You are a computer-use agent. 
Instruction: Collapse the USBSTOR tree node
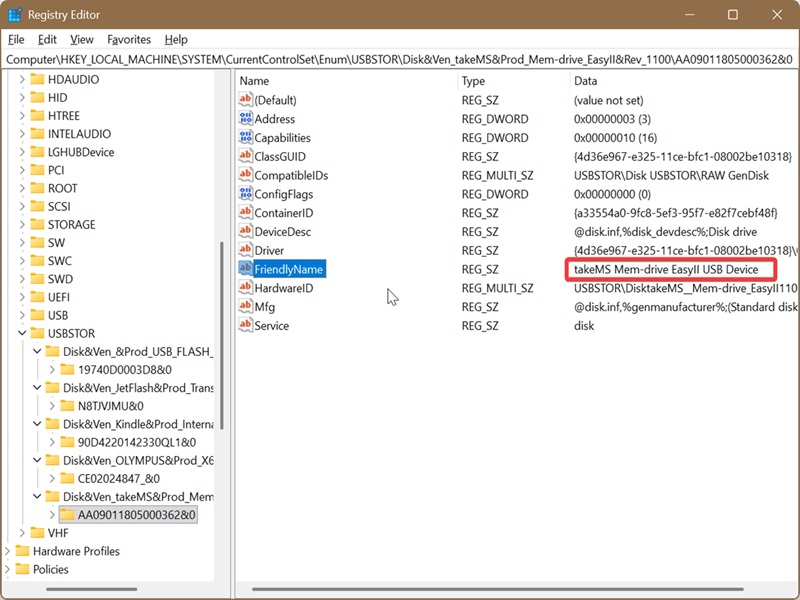[22, 333]
